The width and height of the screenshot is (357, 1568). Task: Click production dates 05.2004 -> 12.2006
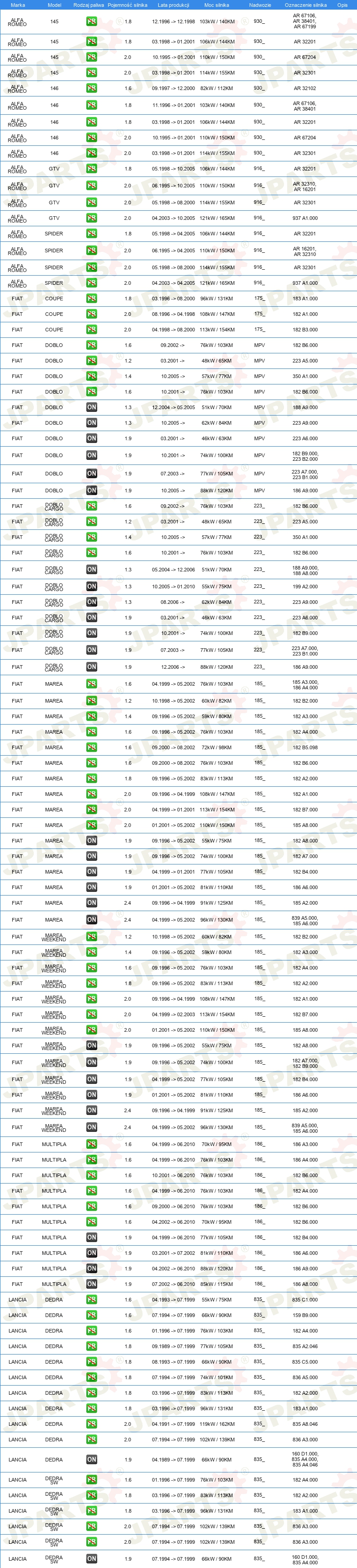(x=173, y=570)
